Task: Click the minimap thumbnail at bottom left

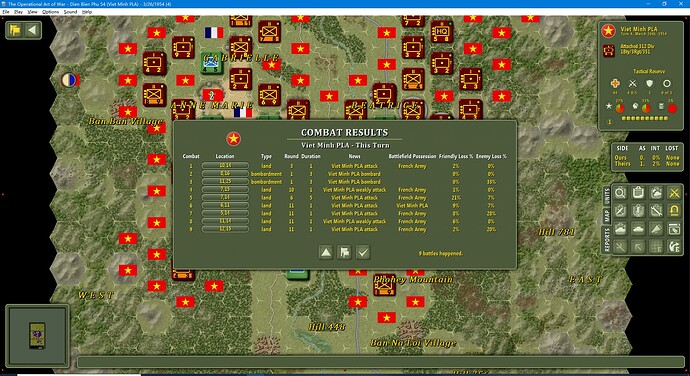Action: point(37,336)
